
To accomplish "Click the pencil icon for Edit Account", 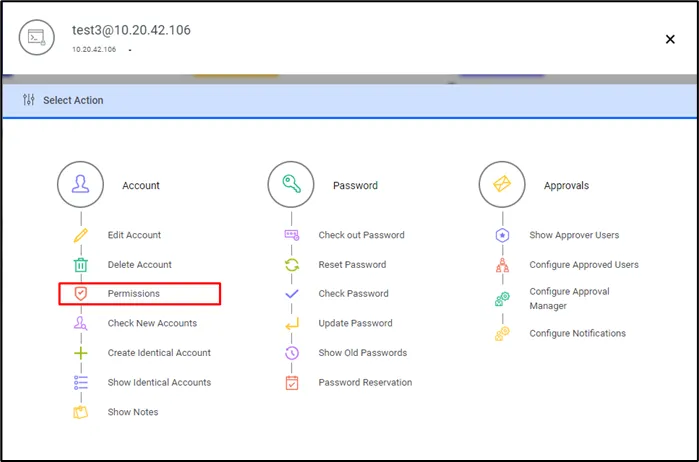I will 81,235.
